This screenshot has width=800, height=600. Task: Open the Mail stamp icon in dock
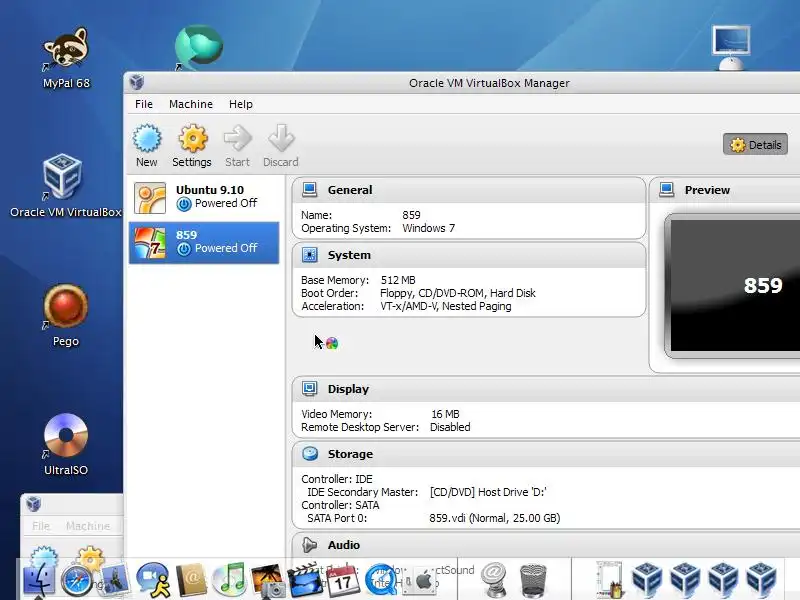point(115,581)
